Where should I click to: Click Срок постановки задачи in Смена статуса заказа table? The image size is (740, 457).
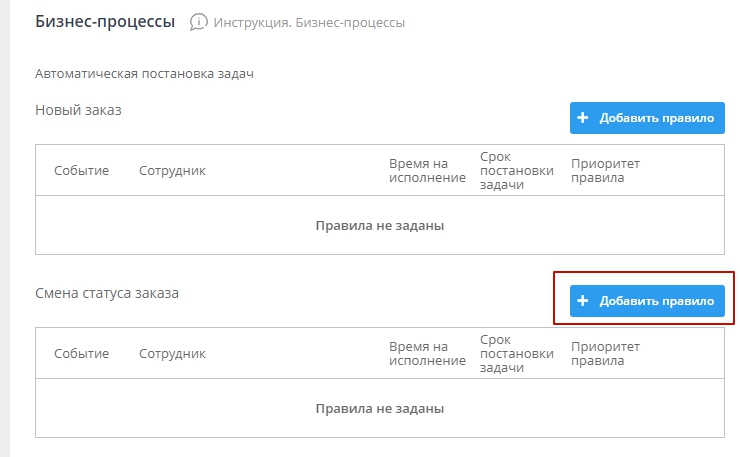516,353
